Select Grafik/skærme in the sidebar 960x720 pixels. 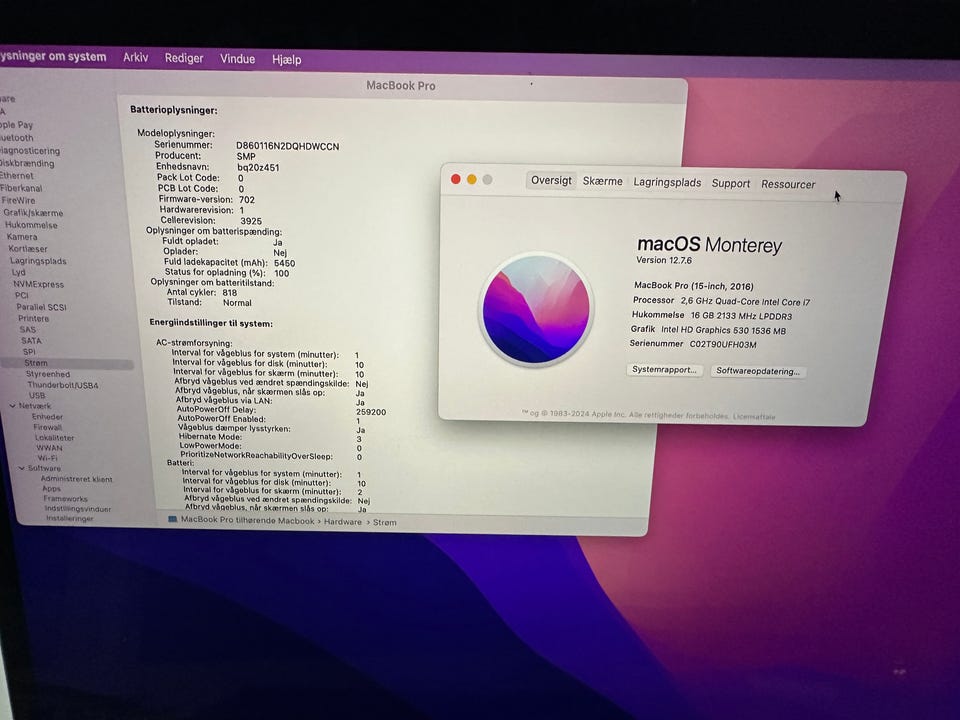coord(33,213)
